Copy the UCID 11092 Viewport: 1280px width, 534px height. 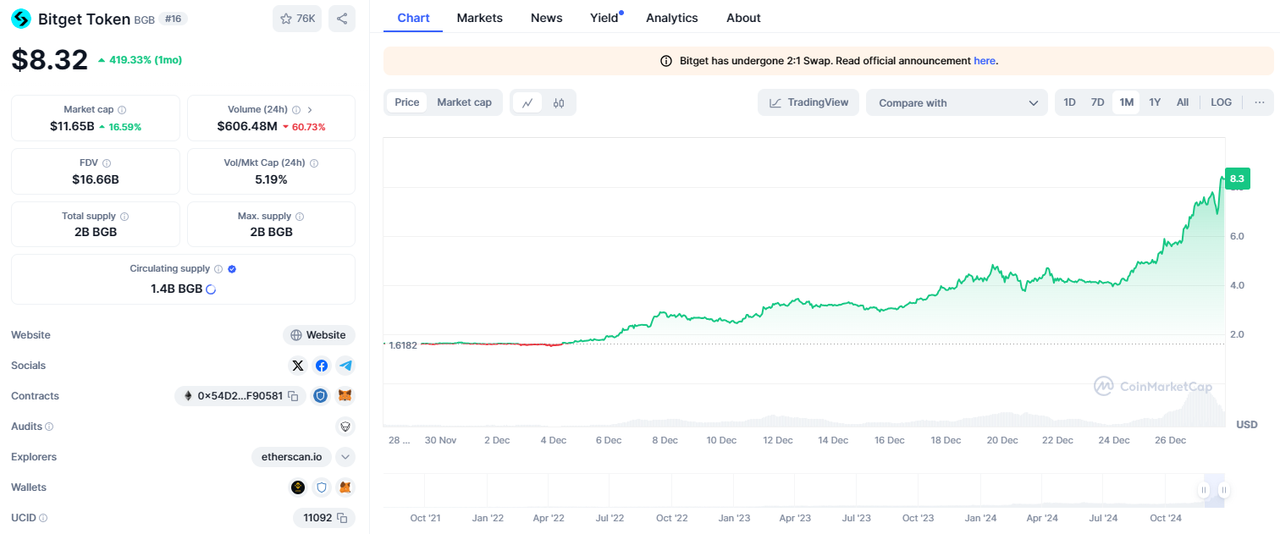pyautogui.click(x=342, y=518)
